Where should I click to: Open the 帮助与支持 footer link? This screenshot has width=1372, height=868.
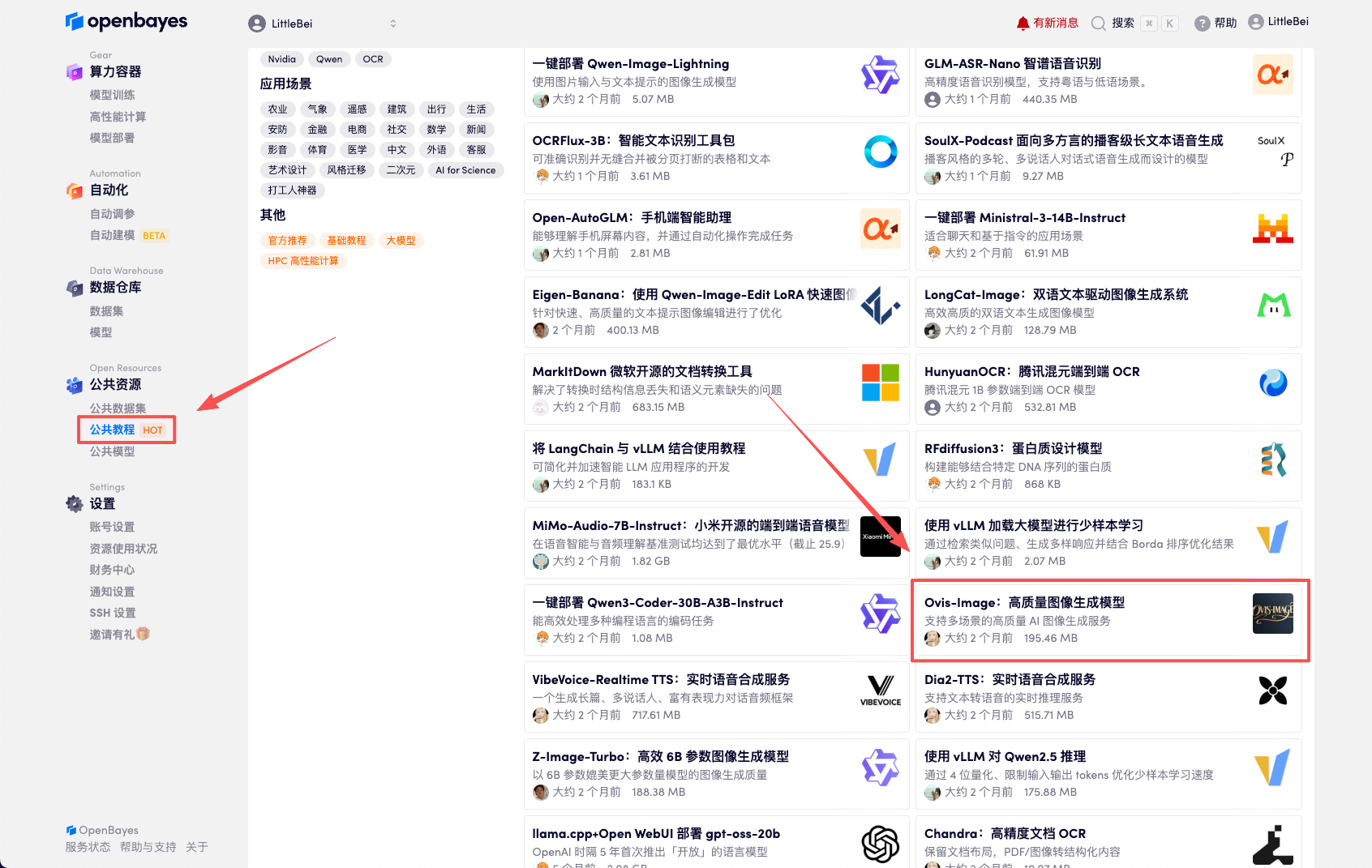[148, 847]
